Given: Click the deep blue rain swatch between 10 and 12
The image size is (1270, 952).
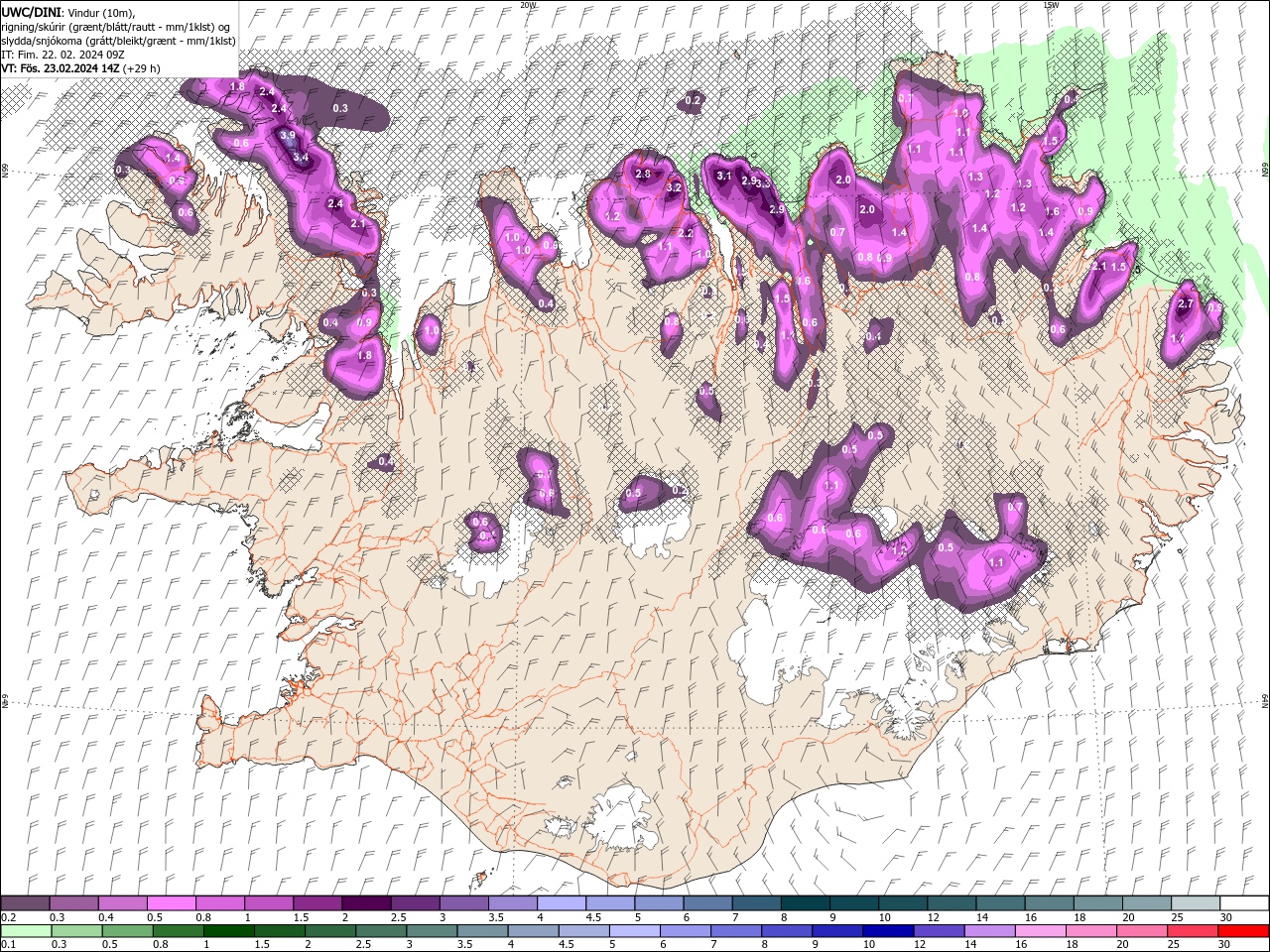Looking at the screenshot, I should point(886,931).
